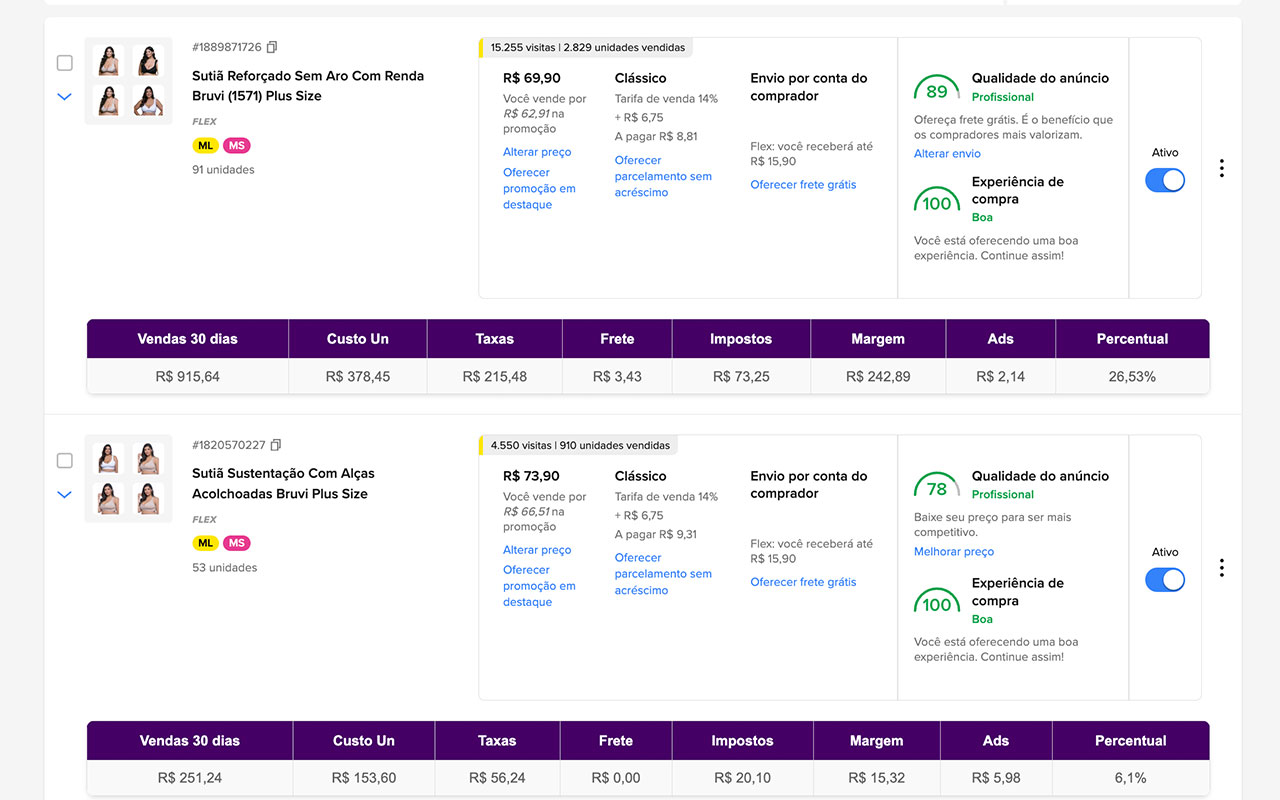Open product thumbnail of Sutiã Reforçado listing
The image size is (1280, 800).
(128, 81)
